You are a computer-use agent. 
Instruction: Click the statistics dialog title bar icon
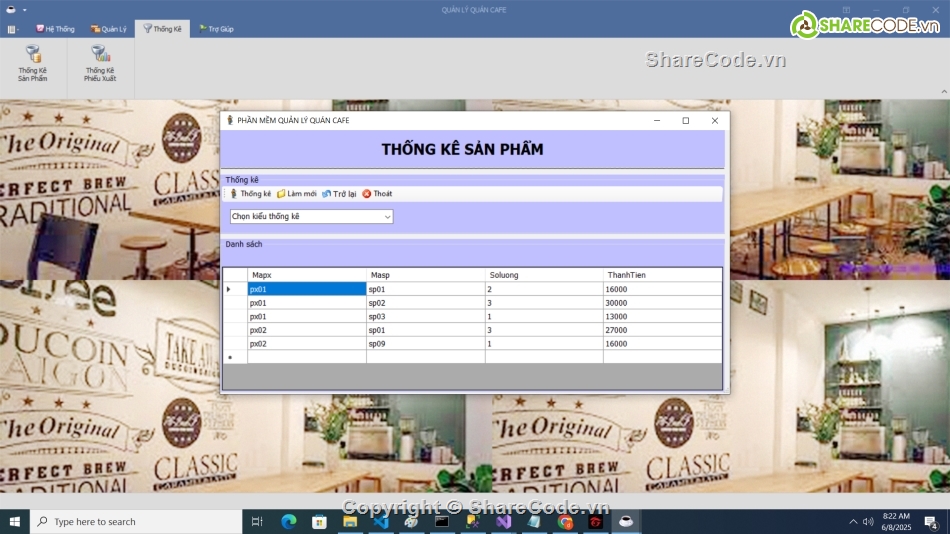[x=230, y=121]
